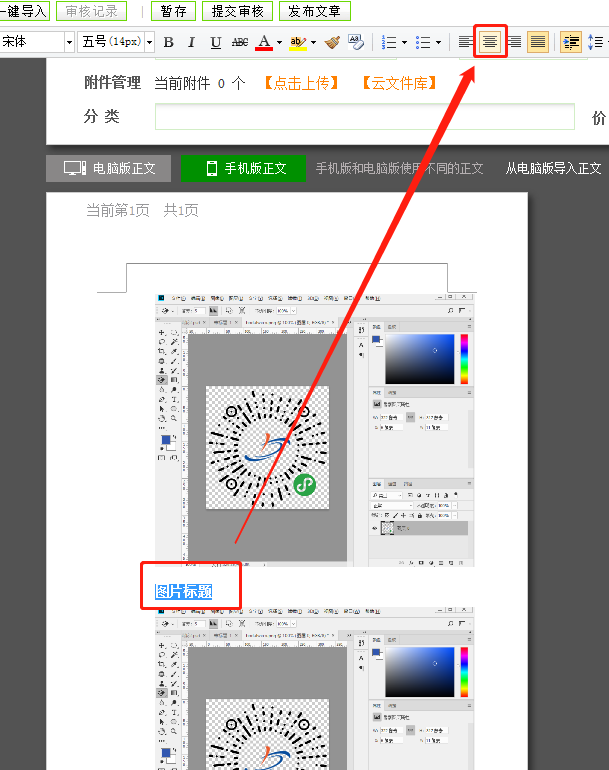Click the highlighted 图片标题 caption text
Viewport: 609px width, 770px height.
[184, 591]
